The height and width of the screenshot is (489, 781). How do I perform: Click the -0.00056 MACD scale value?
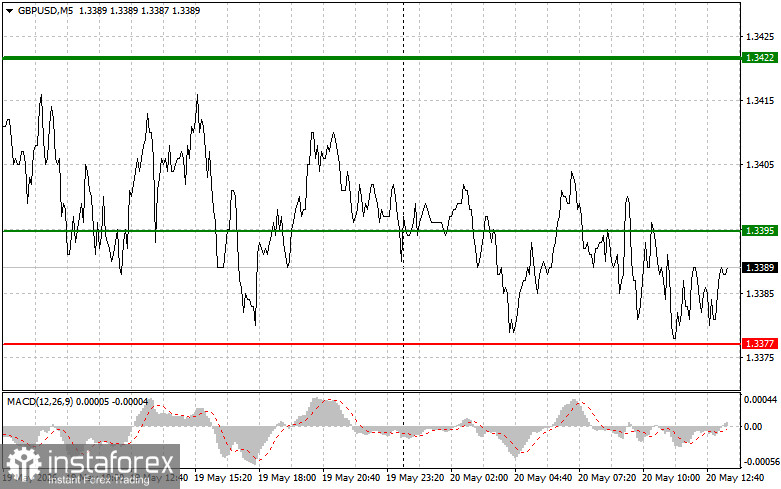coord(761,462)
